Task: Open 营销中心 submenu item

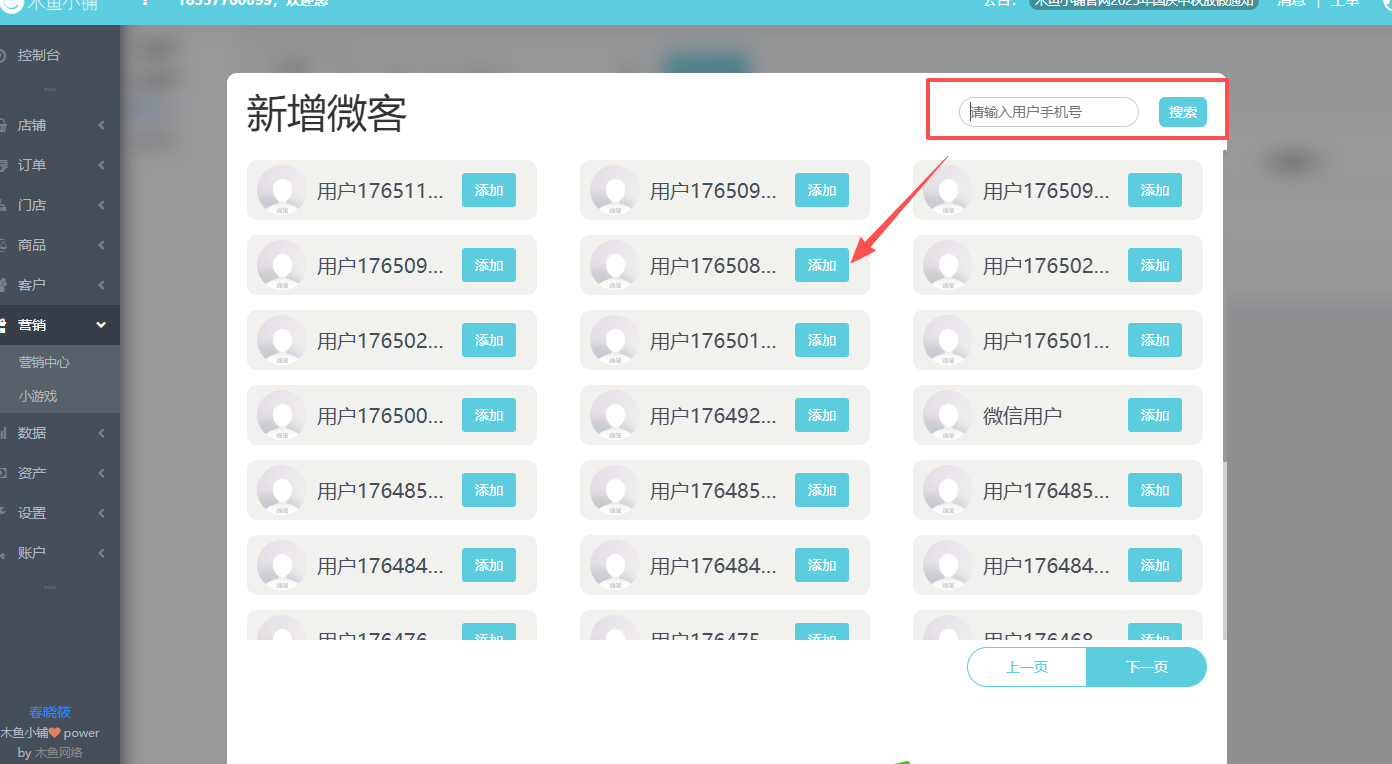Action: click(x=44, y=362)
